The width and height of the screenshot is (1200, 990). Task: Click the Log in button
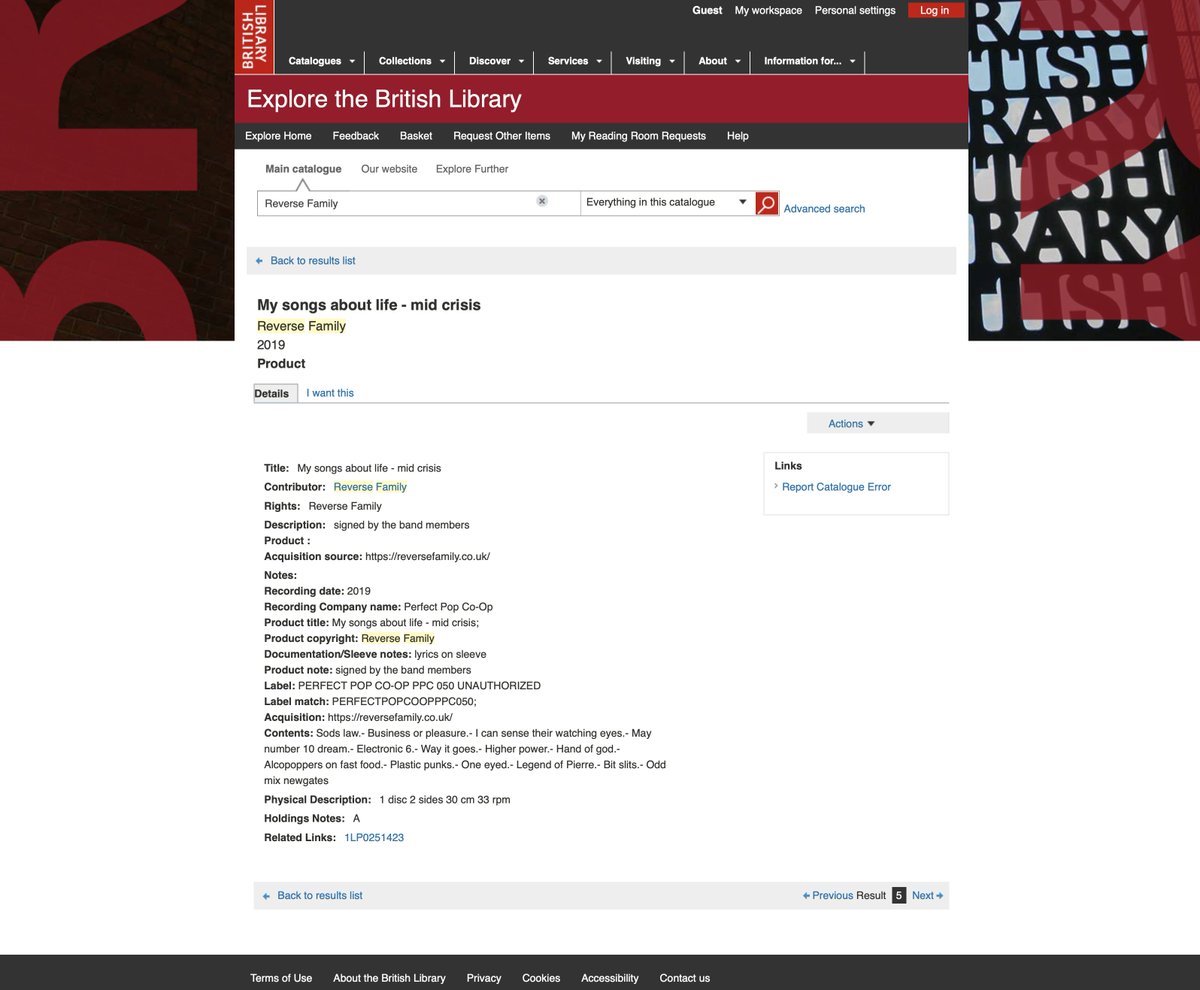[x=936, y=10]
